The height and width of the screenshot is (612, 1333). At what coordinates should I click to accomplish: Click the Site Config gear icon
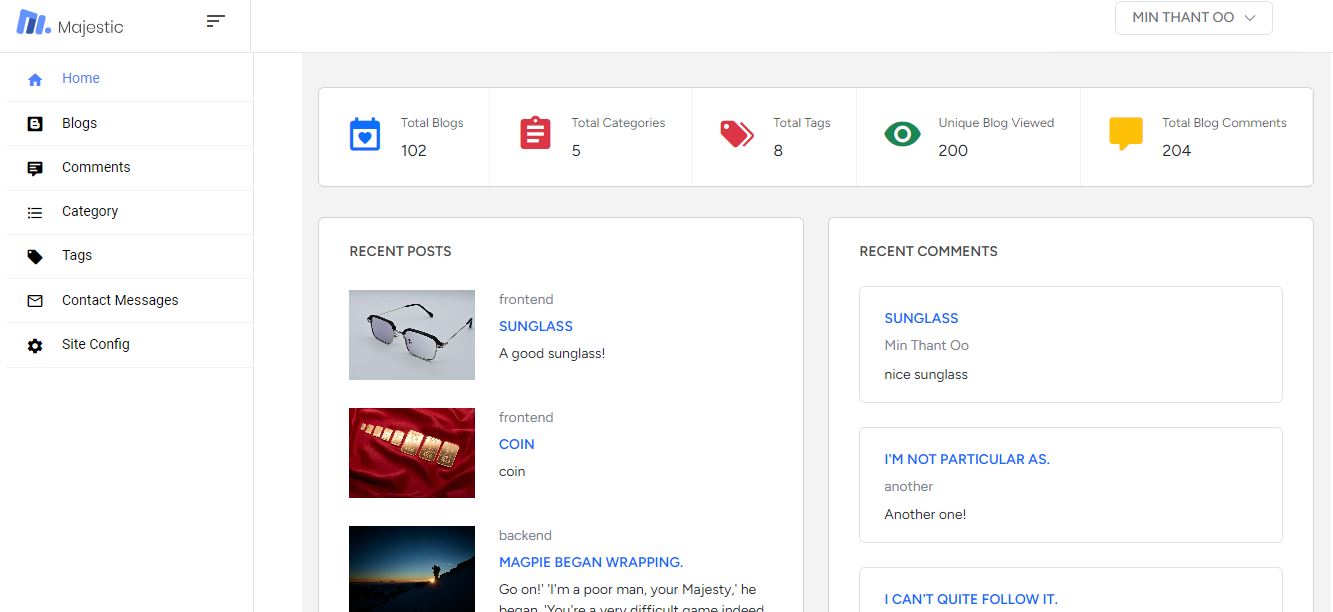click(35, 345)
